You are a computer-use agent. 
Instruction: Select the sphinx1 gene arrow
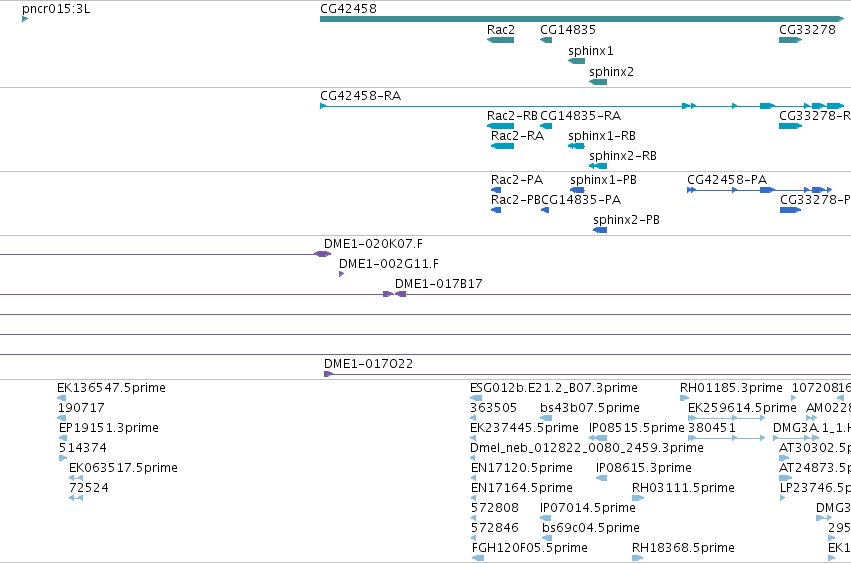(x=576, y=61)
